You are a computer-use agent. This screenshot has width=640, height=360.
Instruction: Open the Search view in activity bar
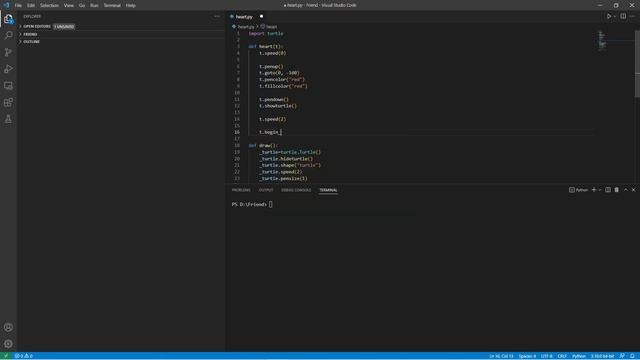pos(8,36)
